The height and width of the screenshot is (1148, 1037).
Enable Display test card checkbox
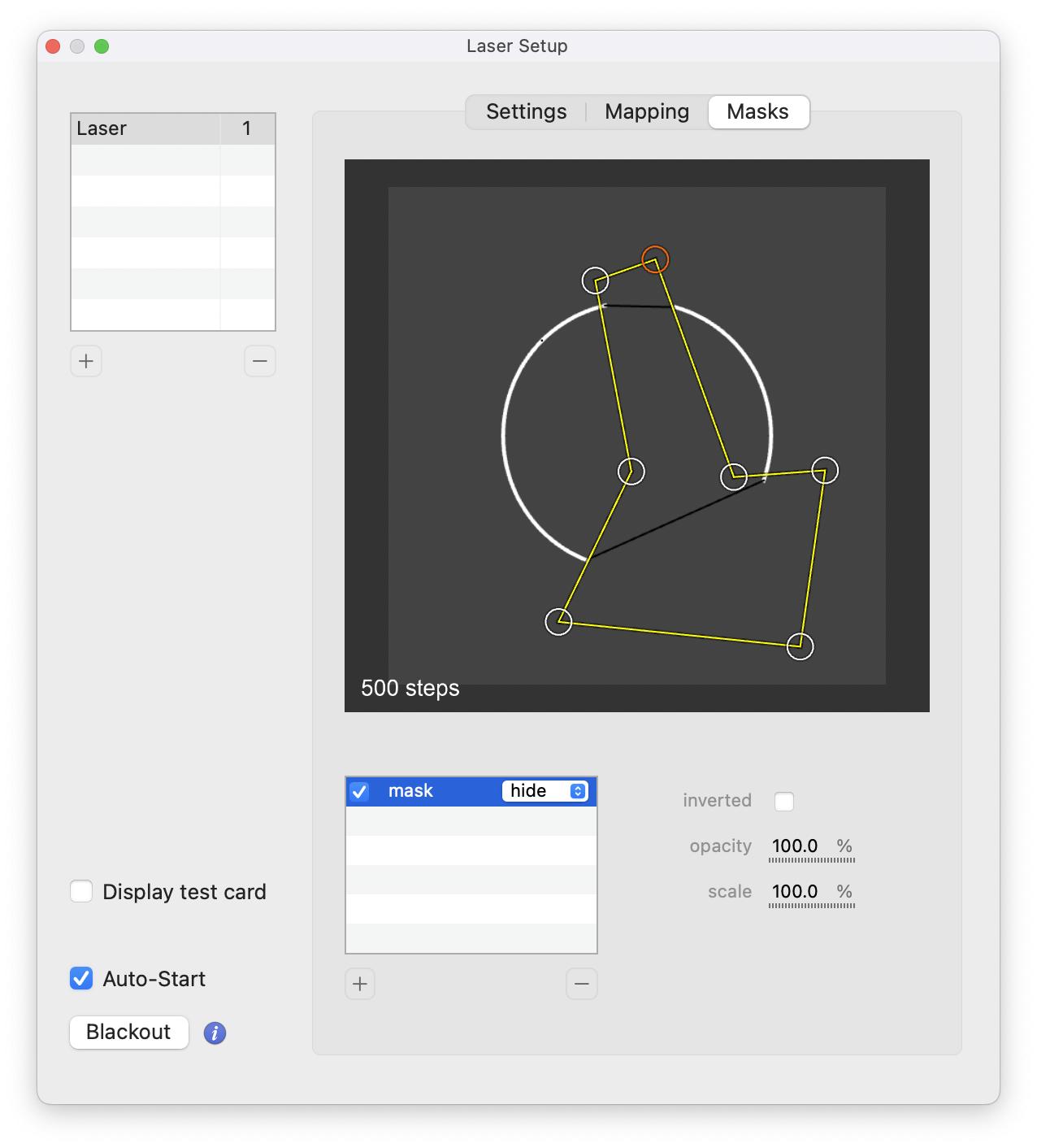(x=81, y=891)
